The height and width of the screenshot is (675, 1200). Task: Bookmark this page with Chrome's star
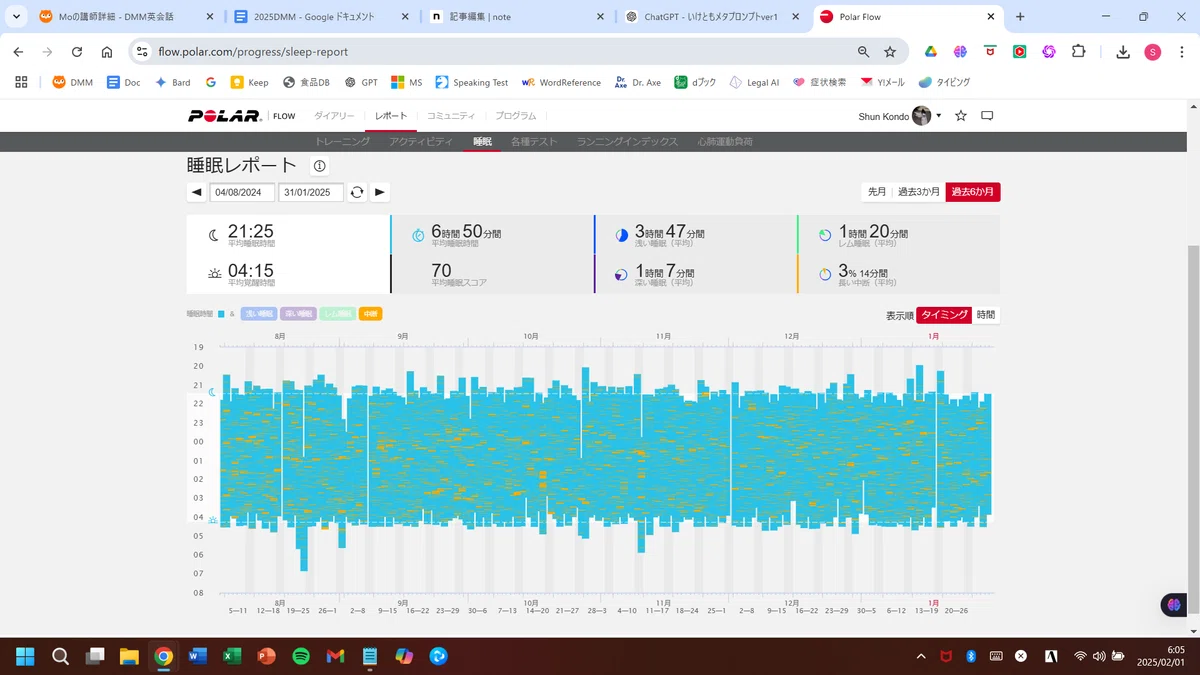click(890, 52)
